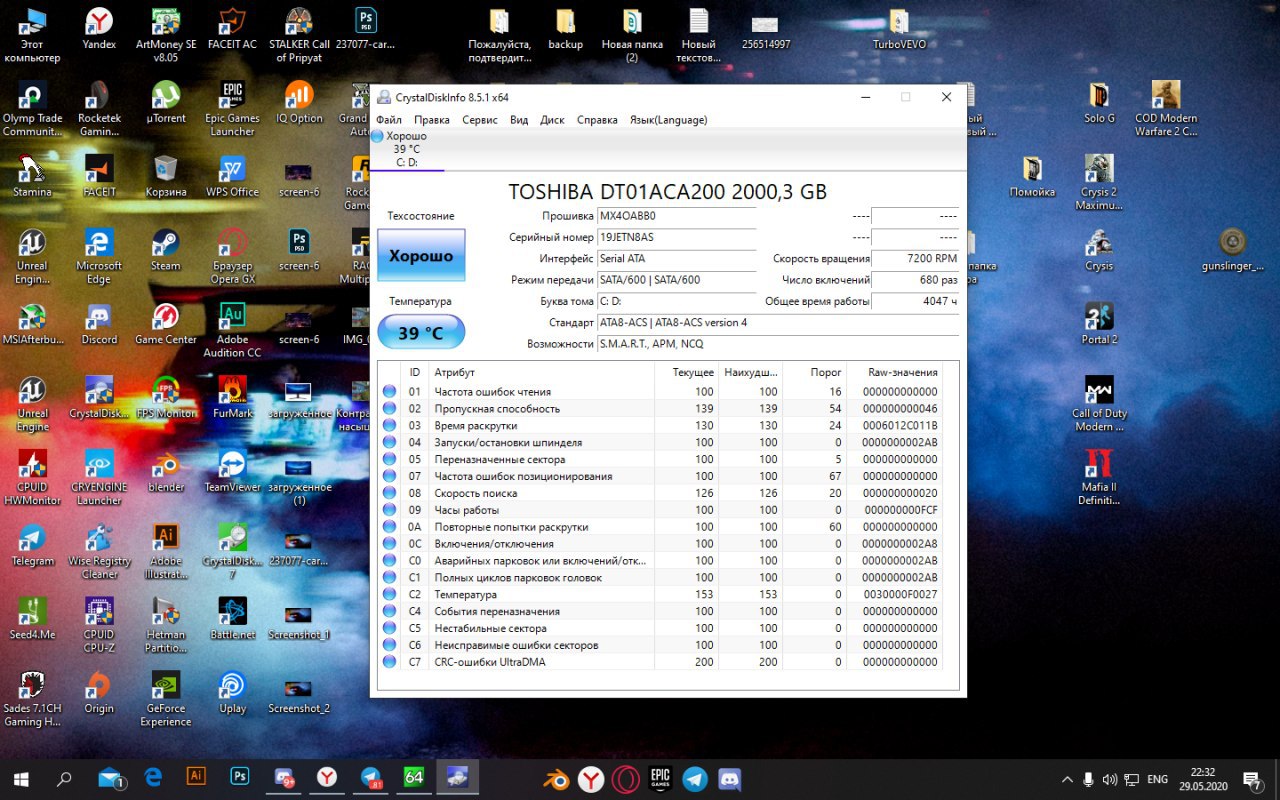Image resolution: width=1280 pixels, height=800 pixels.
Task: Click raw value 0006012C011B
Action: (900, 426)
